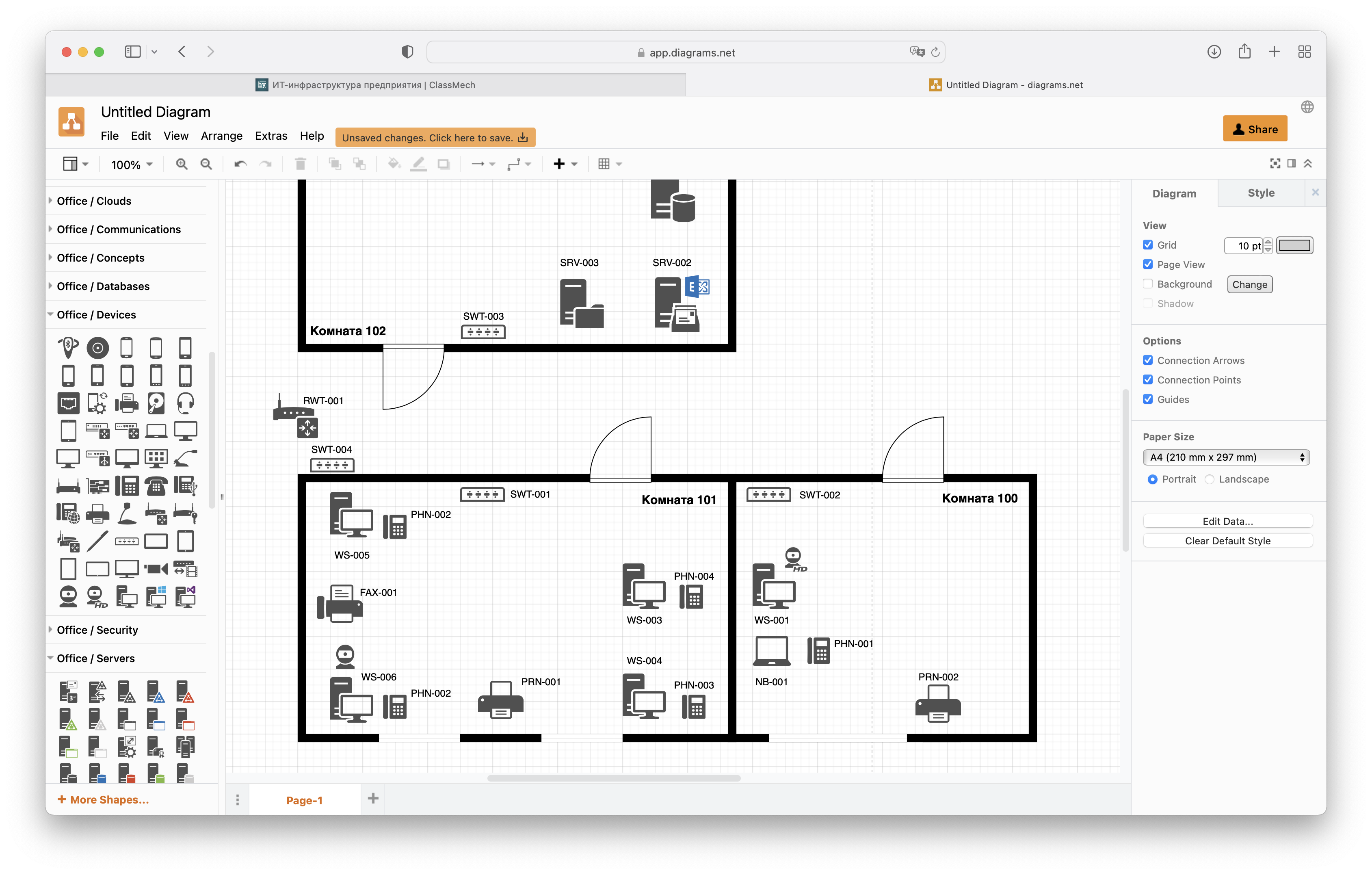The height and width of the screenshot is (875, 1372).
Task: Open the File menu
Action: click(x=109, y=136)
